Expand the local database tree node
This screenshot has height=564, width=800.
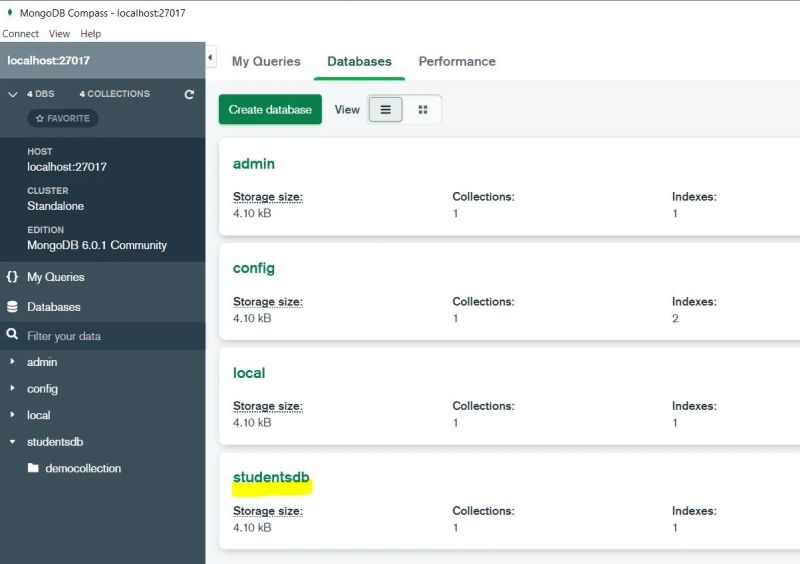coord(12,414)
